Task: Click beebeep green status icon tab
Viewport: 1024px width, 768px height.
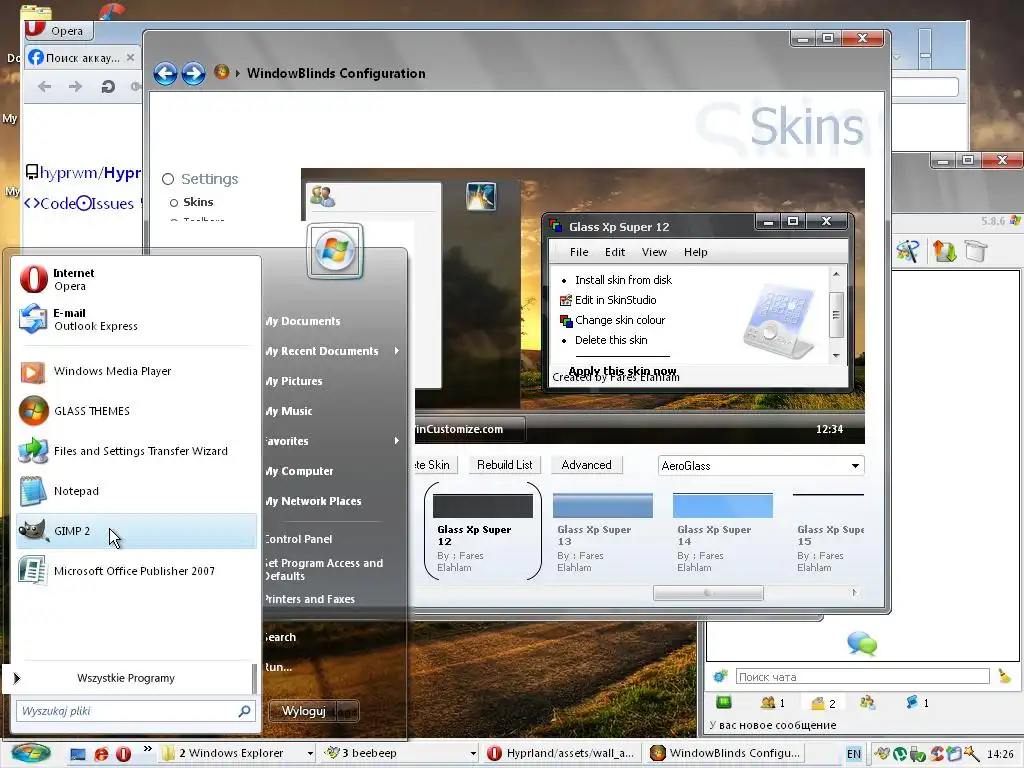Action: [x=724, y=703]
